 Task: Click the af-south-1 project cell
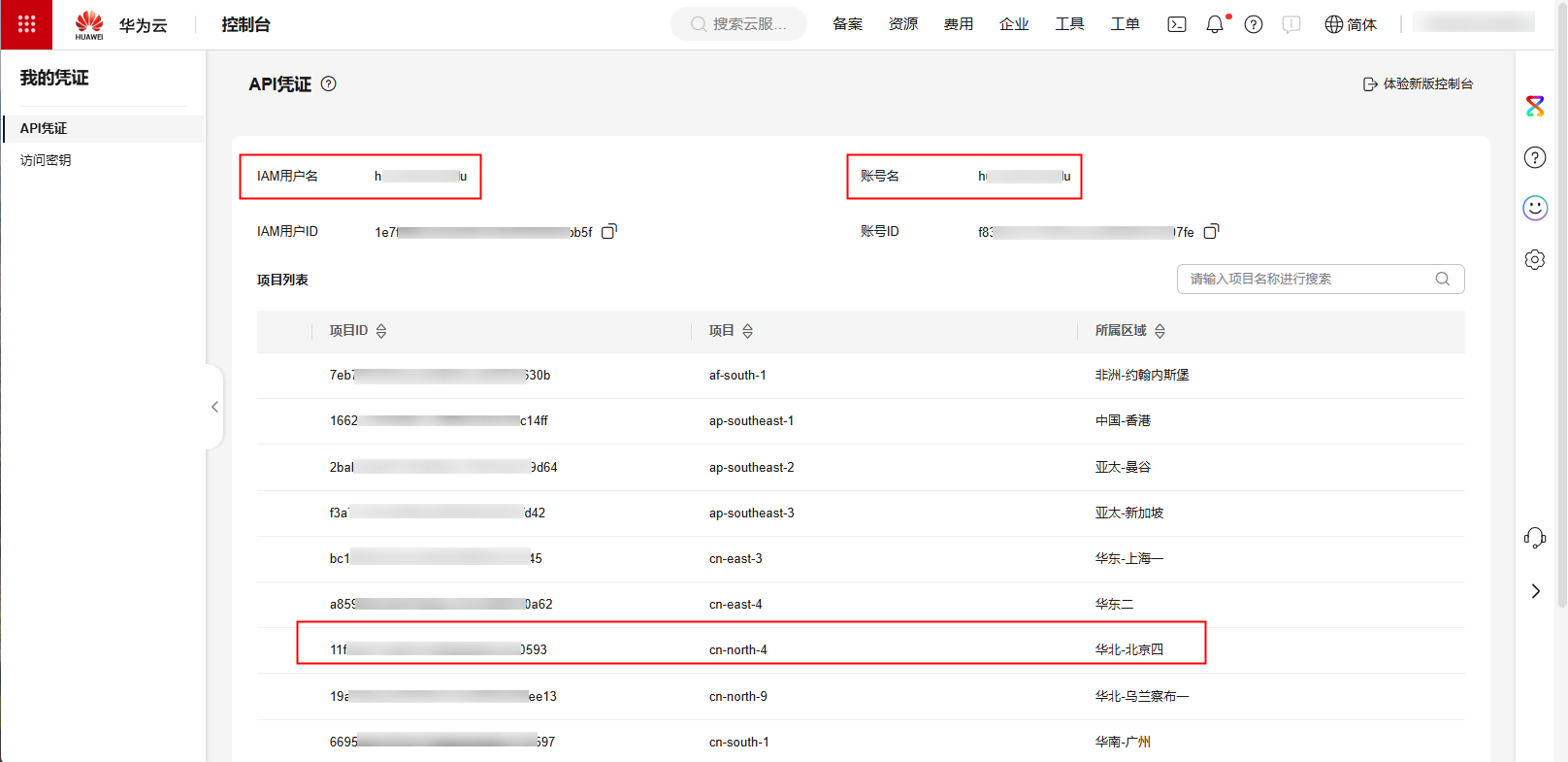coord(737,376)
